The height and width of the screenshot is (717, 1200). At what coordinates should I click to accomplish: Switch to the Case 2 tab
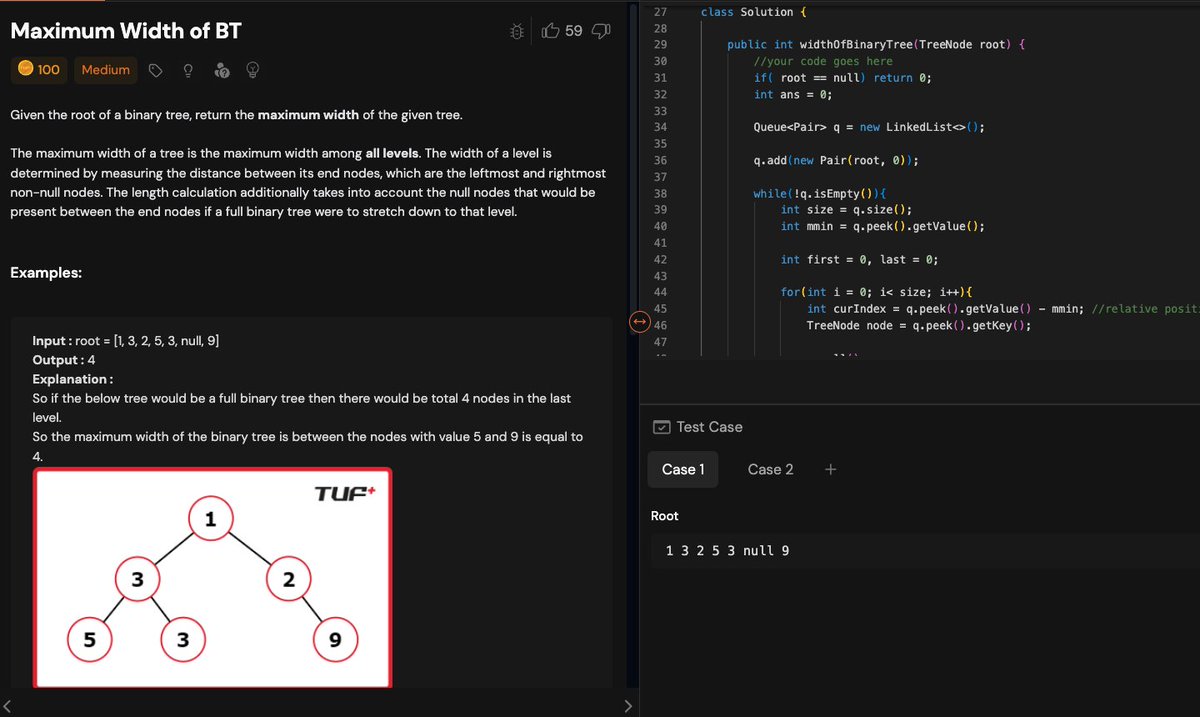[x=771, y=469]
